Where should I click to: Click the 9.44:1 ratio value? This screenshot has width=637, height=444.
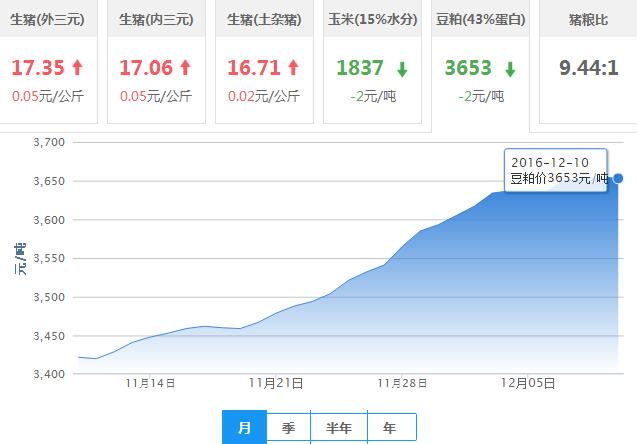point(589,68)
